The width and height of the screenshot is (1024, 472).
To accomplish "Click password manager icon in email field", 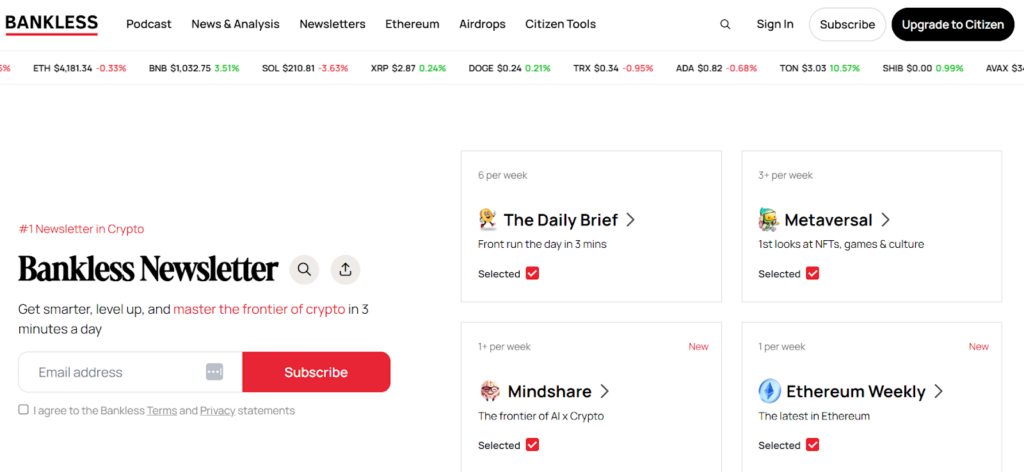I will [214, 372].
